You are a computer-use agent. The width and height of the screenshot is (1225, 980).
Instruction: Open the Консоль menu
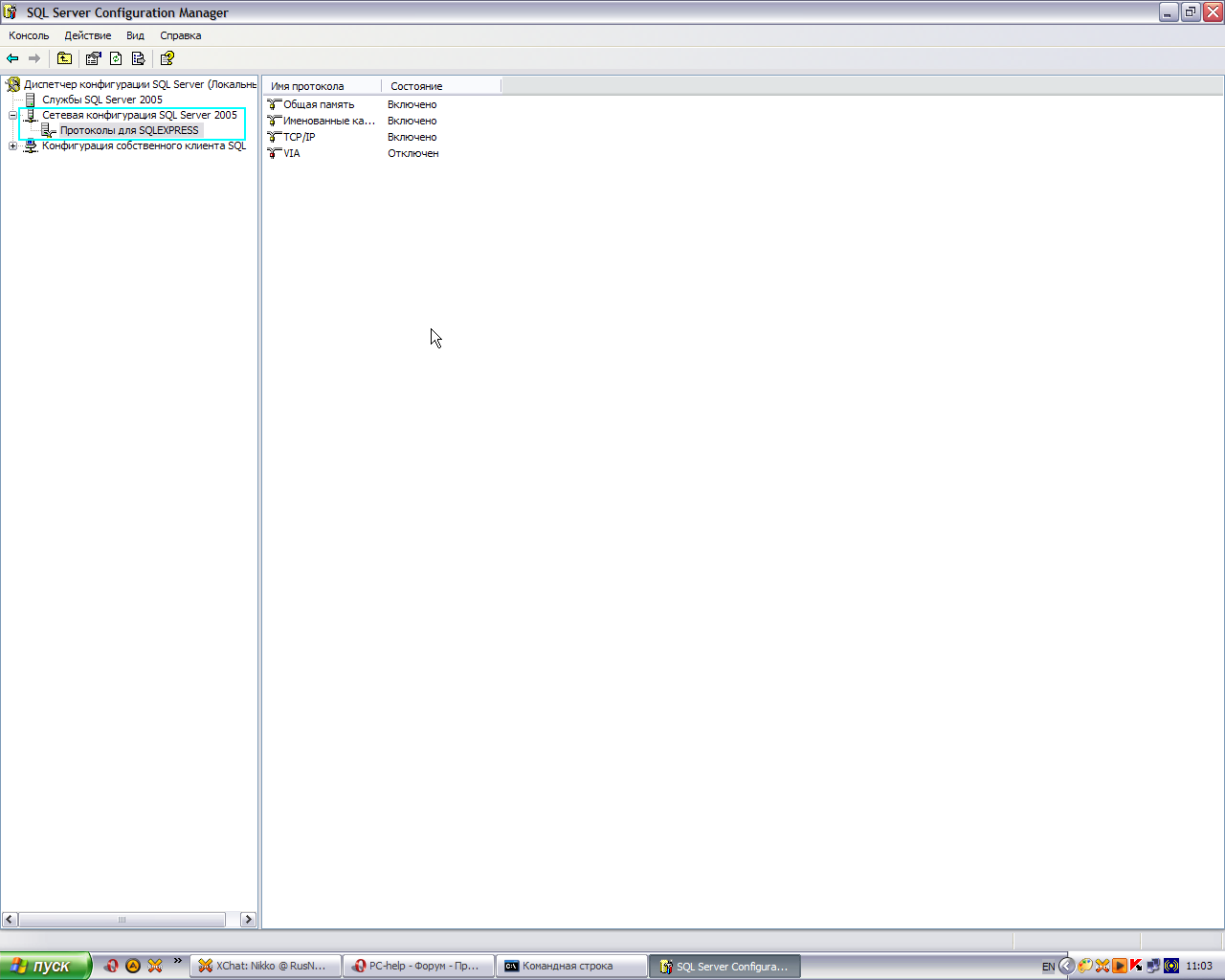coord(29,35)
